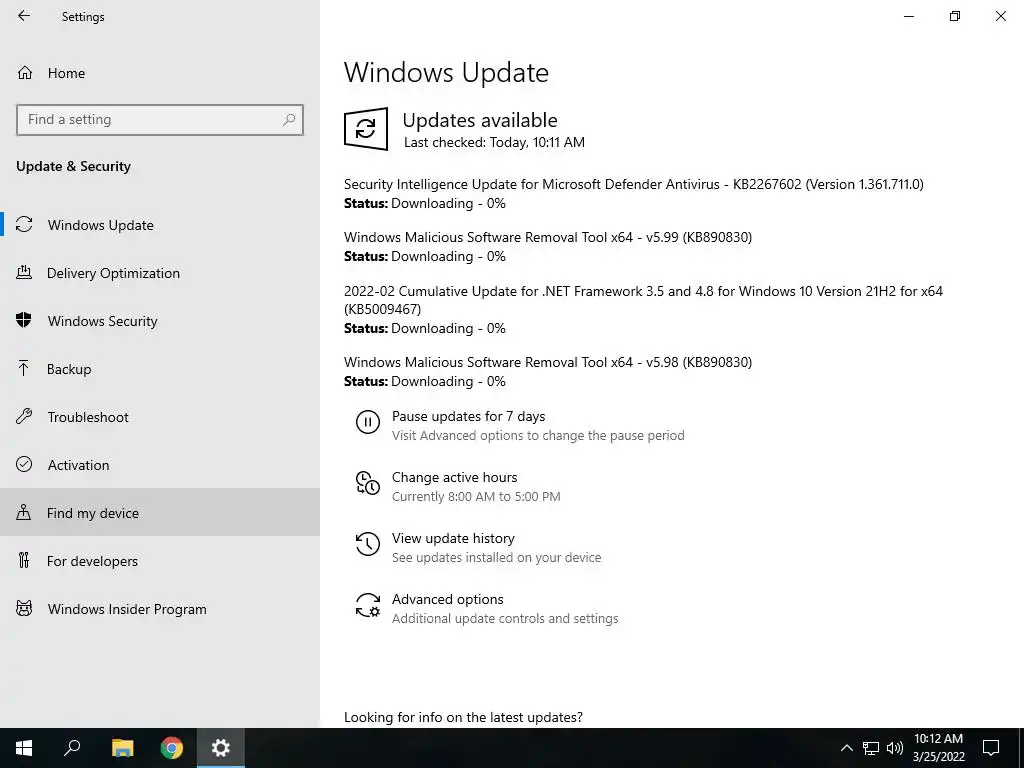Click the history clock icon
Screen dimensions: 1024x768
[x=368, y=544]
